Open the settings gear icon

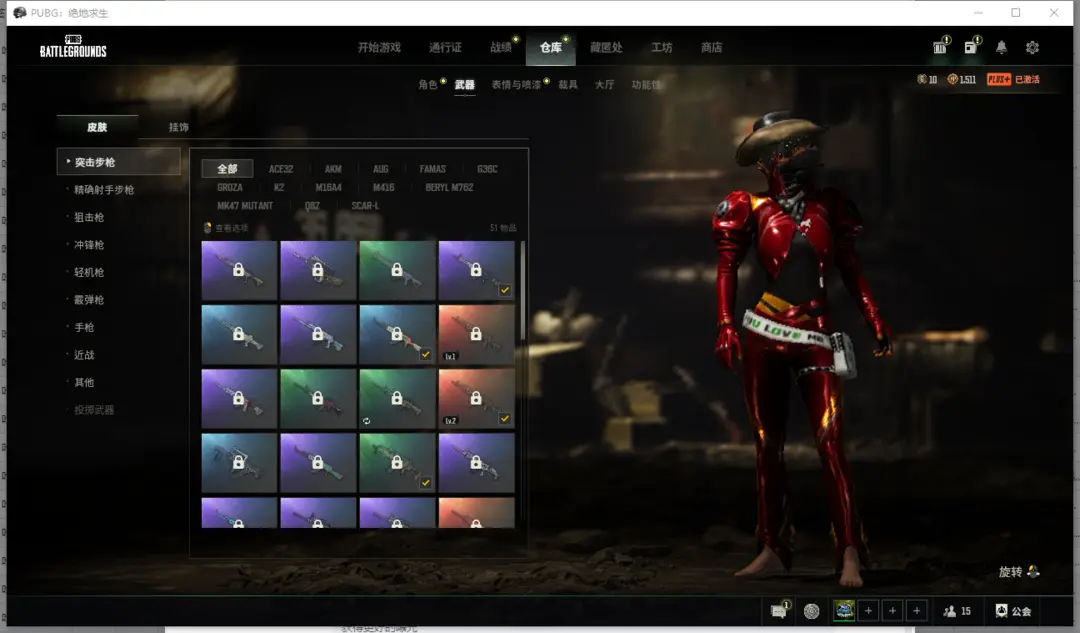click(x=1032, y=47)
